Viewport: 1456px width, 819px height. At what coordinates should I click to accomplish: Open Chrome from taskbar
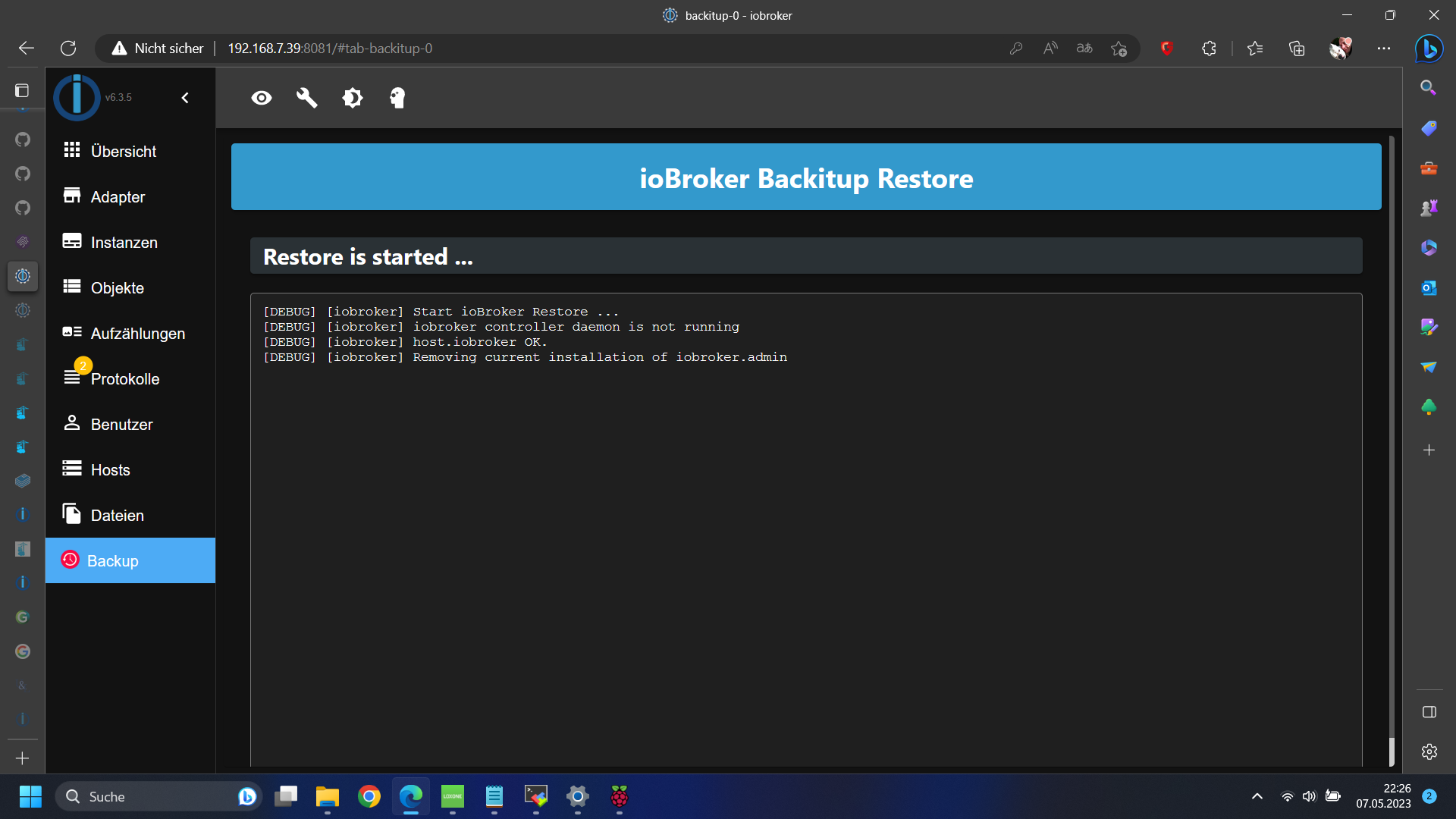click(369, 796)
